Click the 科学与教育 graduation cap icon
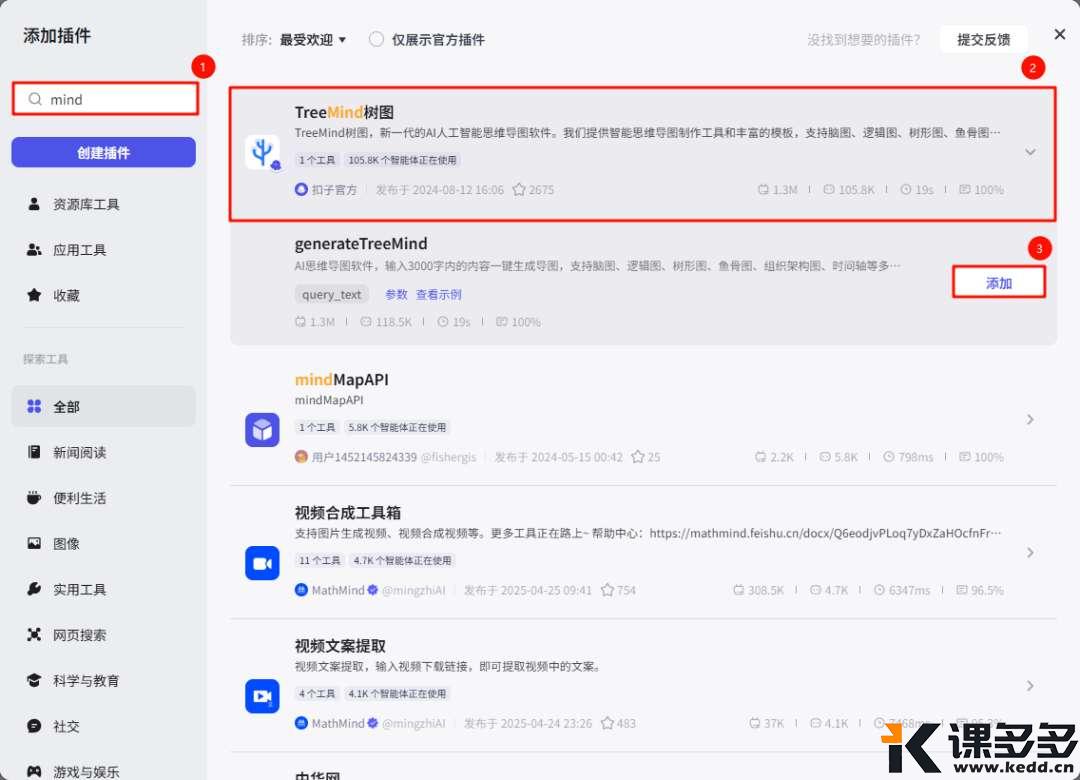 (34, 680)
